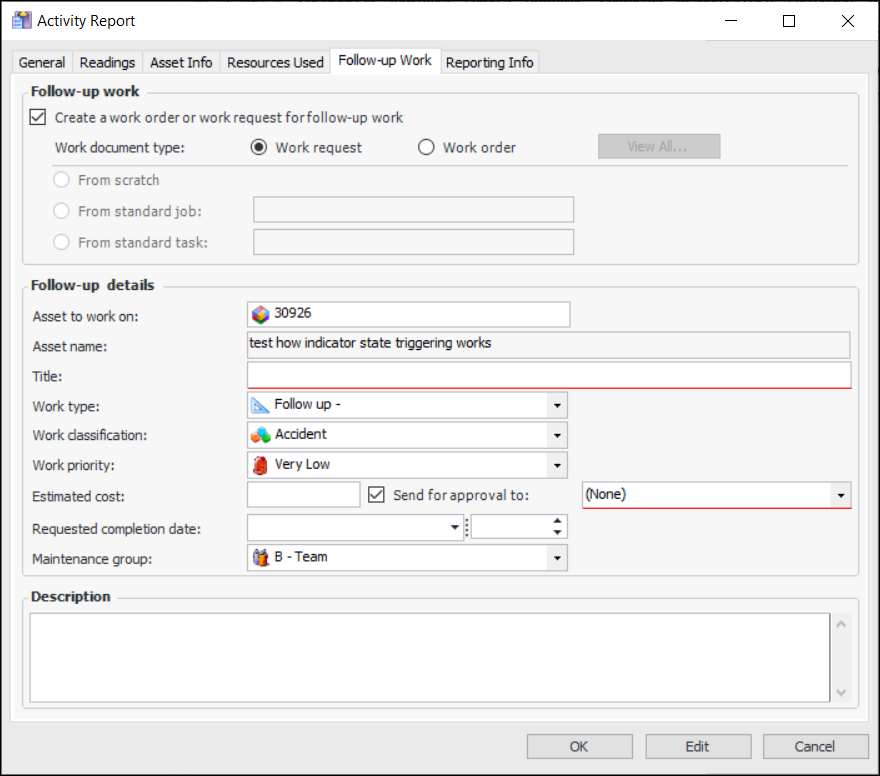The width and height of the screenshot is (880, 776).
Task: Click the Asset to work on field
Action: 409,314
